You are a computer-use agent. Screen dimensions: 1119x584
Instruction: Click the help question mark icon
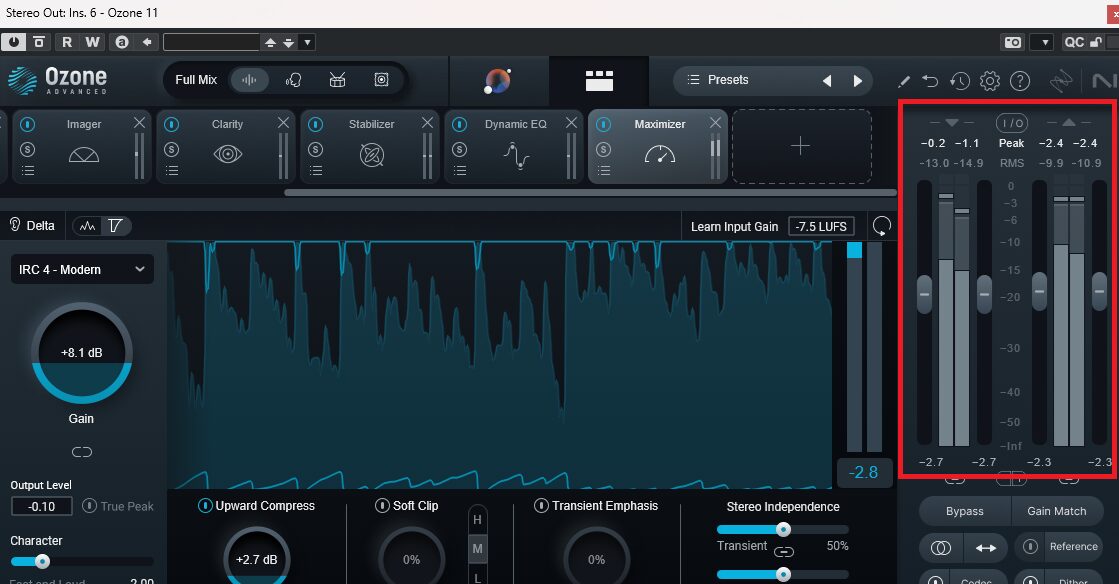pos(1020,81)
